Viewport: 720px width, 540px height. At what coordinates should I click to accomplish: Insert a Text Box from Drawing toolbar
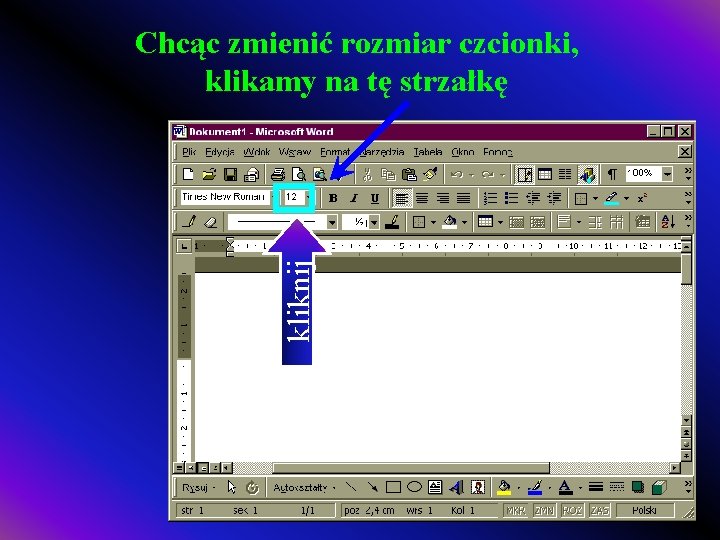pyautogui.click(x=434, y=487)
